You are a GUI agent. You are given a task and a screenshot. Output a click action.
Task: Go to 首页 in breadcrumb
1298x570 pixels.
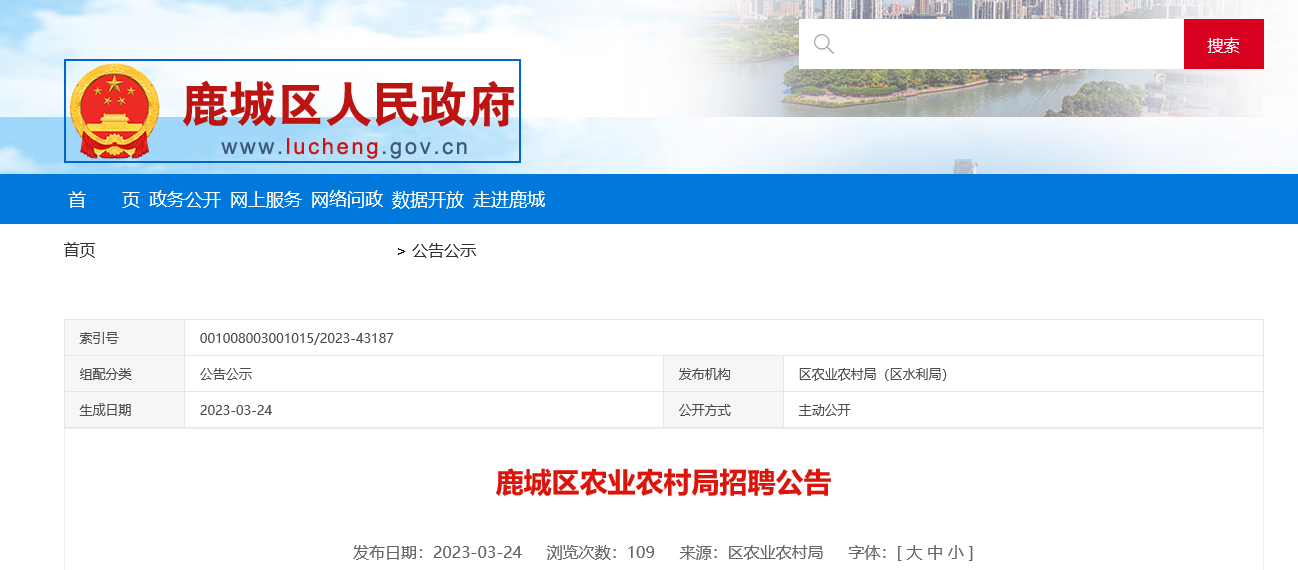(80, 250)
